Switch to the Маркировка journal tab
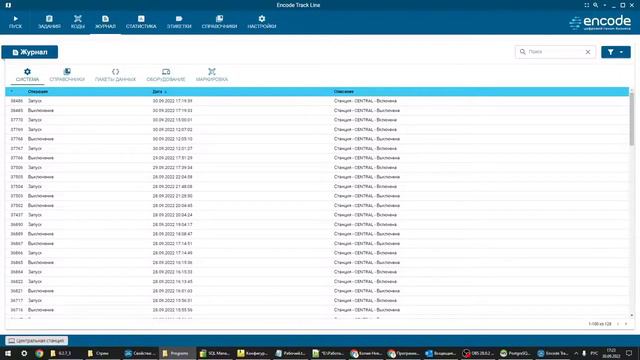This screenshot has height=360, width=640. (x=212, y=75)
